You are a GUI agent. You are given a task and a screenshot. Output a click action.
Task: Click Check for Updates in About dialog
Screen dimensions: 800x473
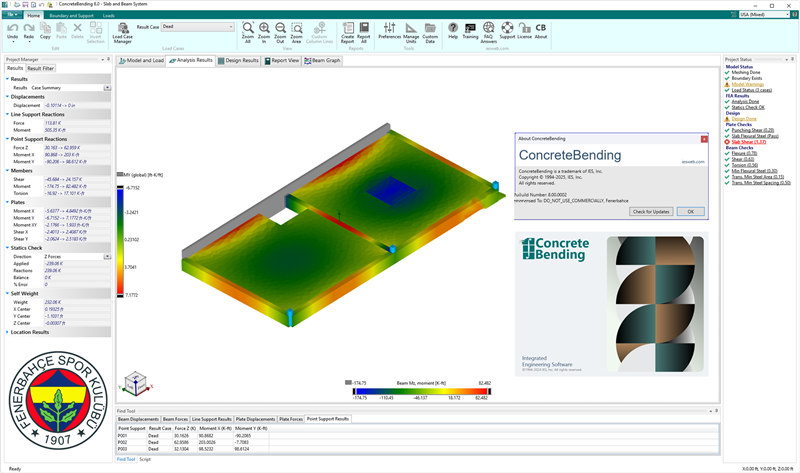(651, 211)
